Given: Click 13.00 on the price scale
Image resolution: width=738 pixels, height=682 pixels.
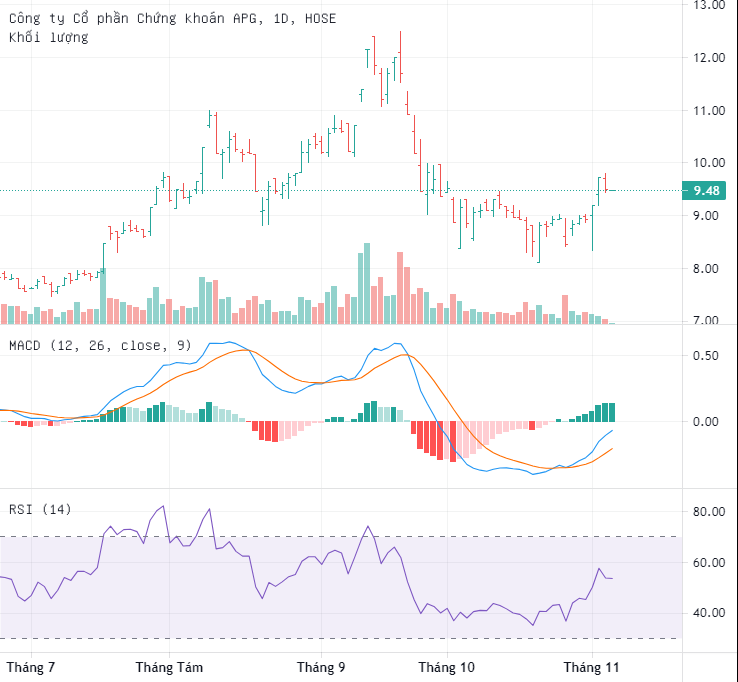Looking at the screenshot, I should point(708,5).
